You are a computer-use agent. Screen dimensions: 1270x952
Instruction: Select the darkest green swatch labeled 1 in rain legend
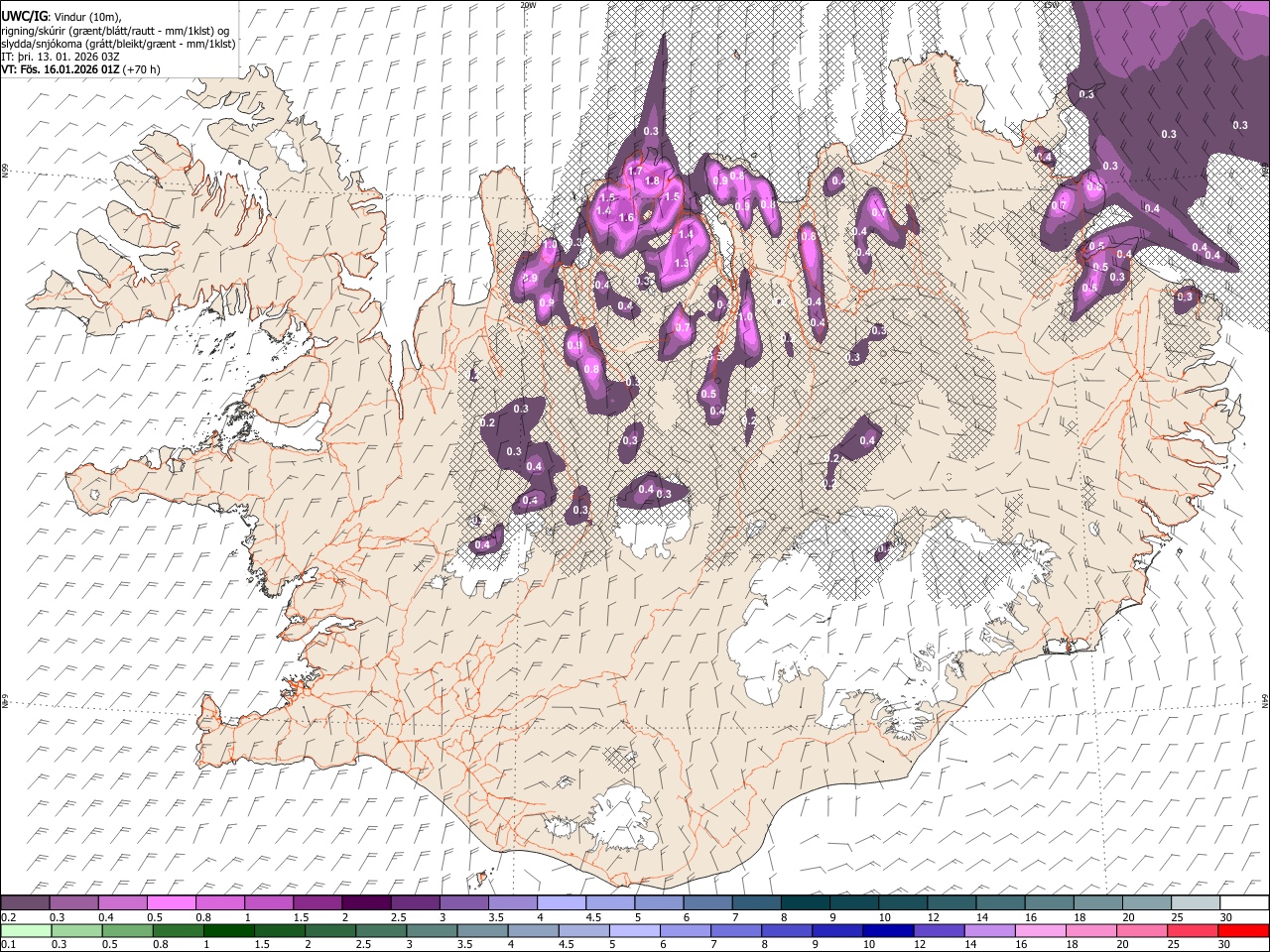228,930
